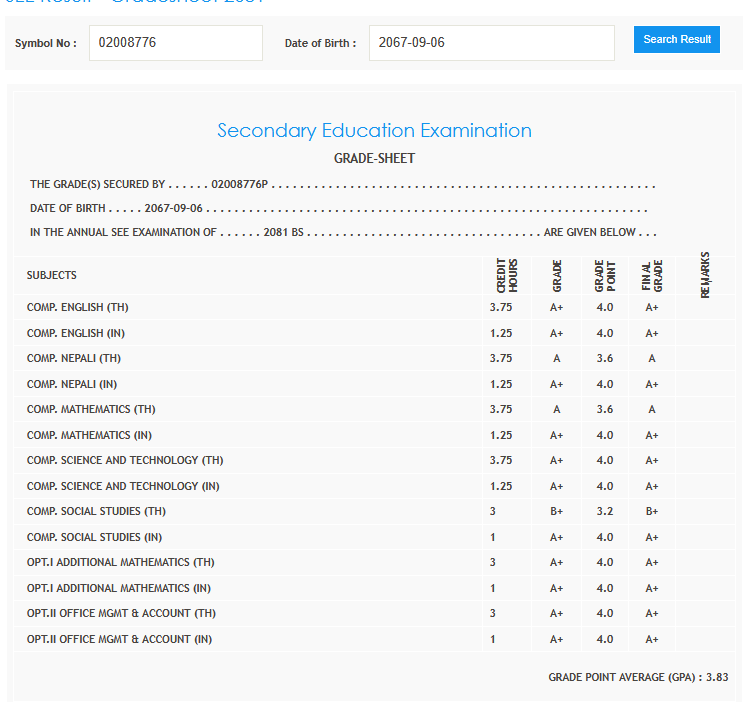This screenshot has width=748, height=702.
Task: Click the Grade Point Average 3.83 text
Action: 638,677
